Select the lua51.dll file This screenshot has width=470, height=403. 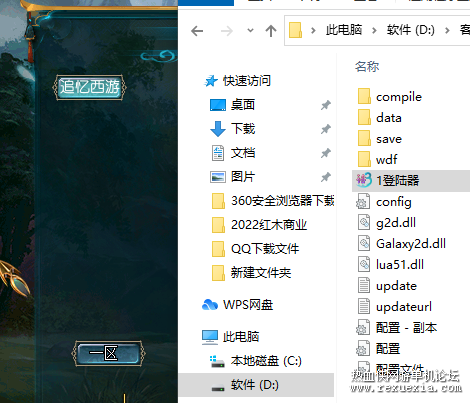click(x=400, y=265)
